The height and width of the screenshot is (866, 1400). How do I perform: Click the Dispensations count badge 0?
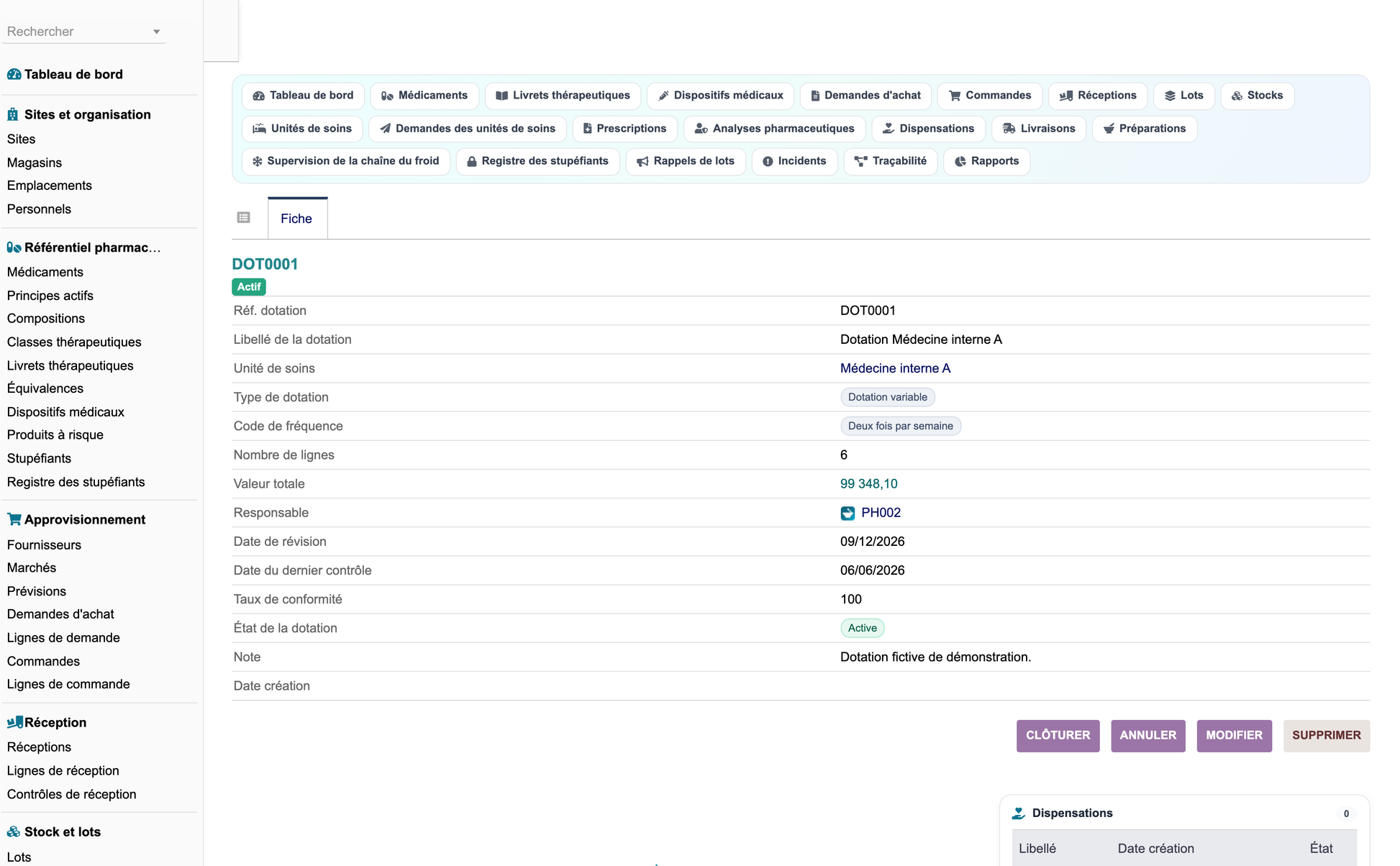1346,814
